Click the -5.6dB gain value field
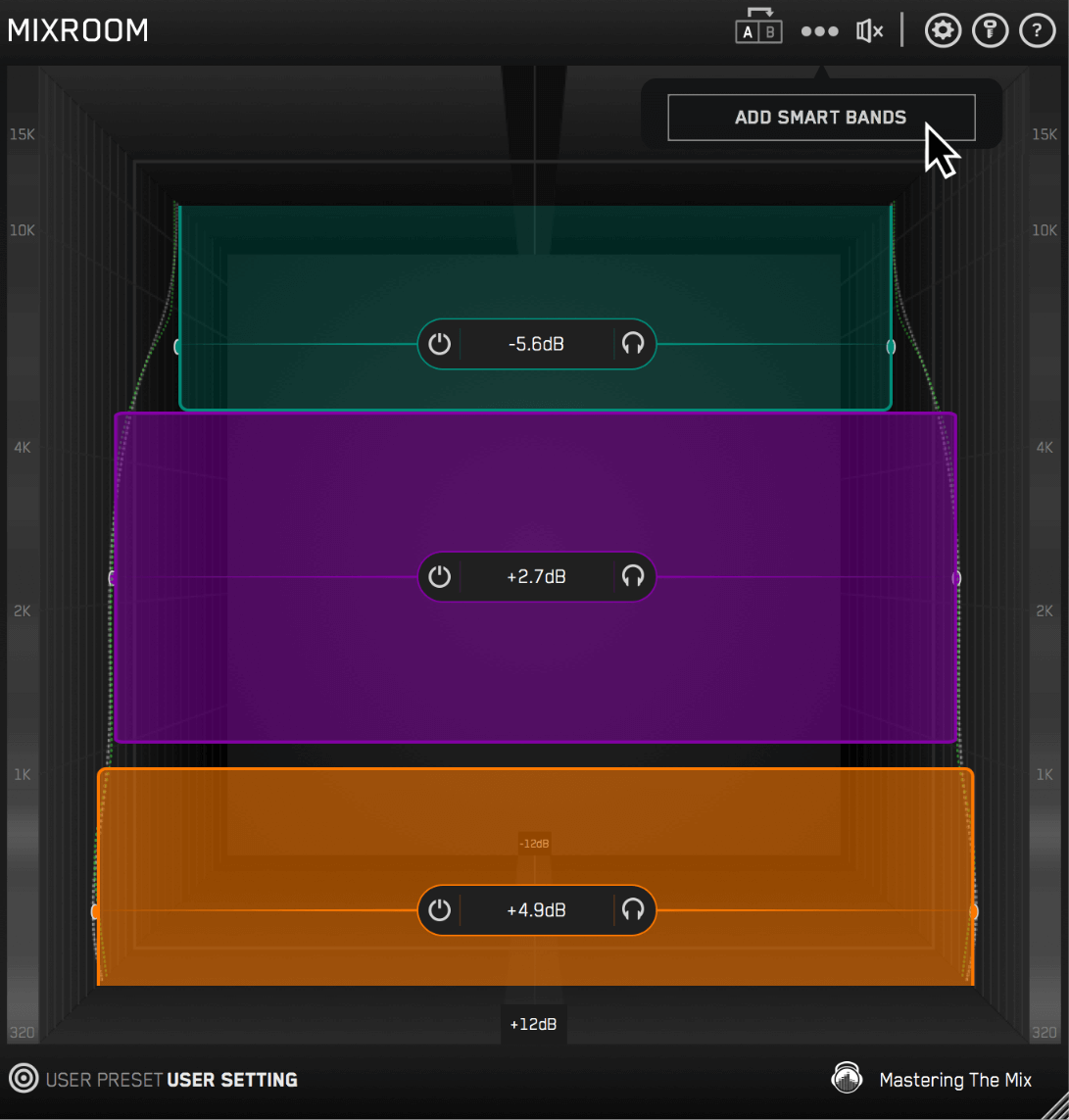 (x=536, y=344)
